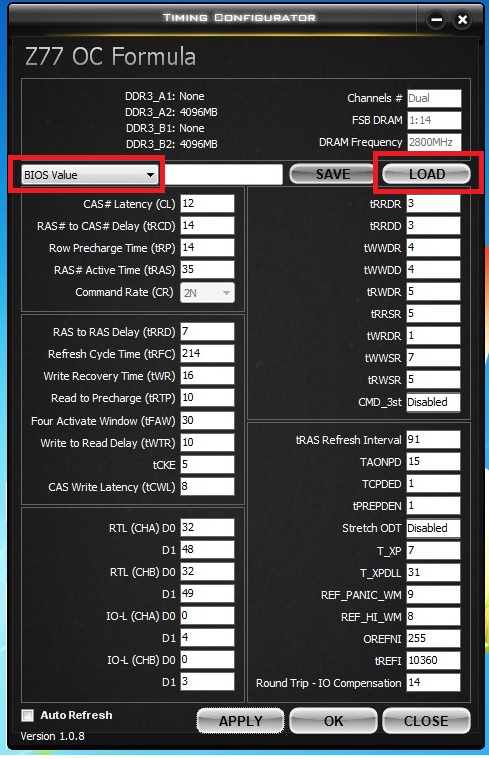Click the SAVE button

[x=332, y=174]
